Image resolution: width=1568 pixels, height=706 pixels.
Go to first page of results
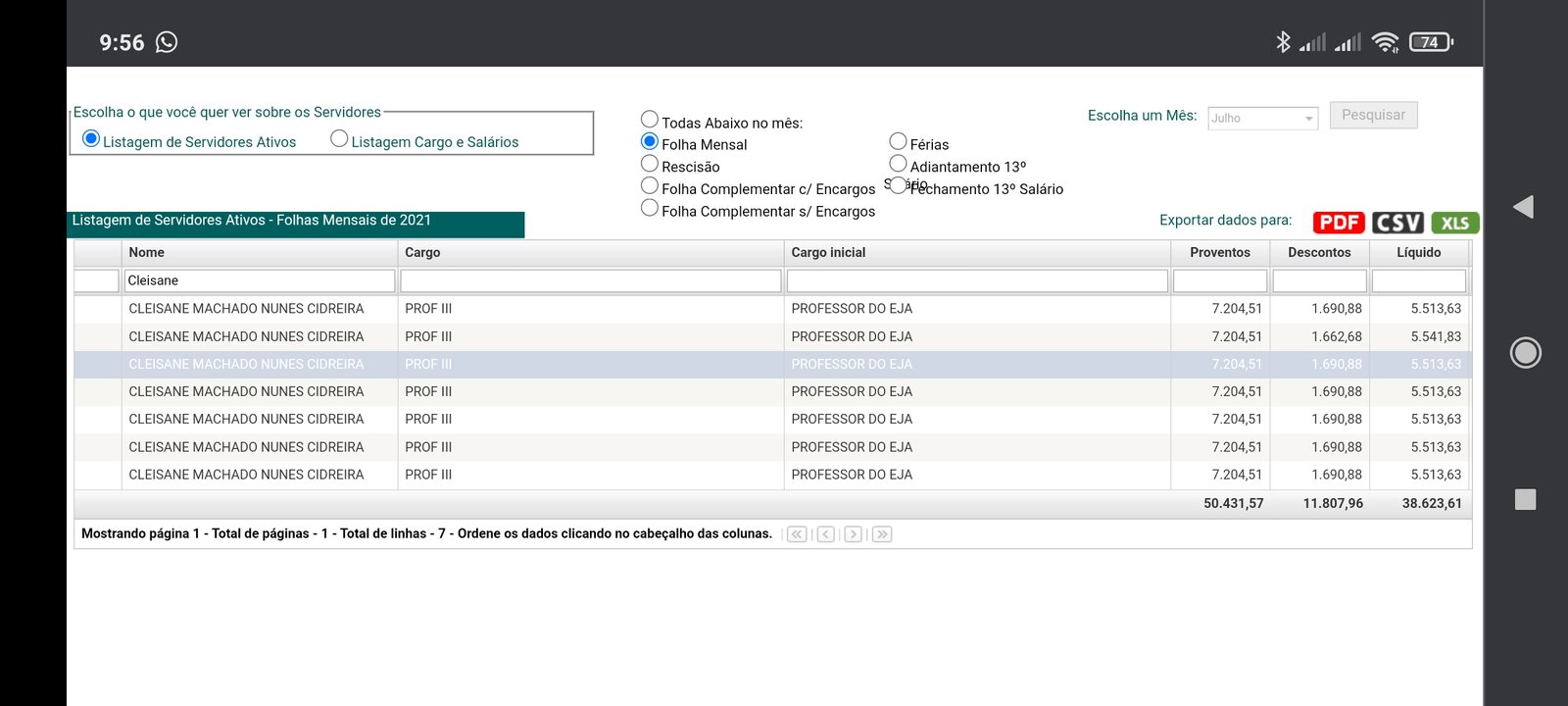[797, 534]
